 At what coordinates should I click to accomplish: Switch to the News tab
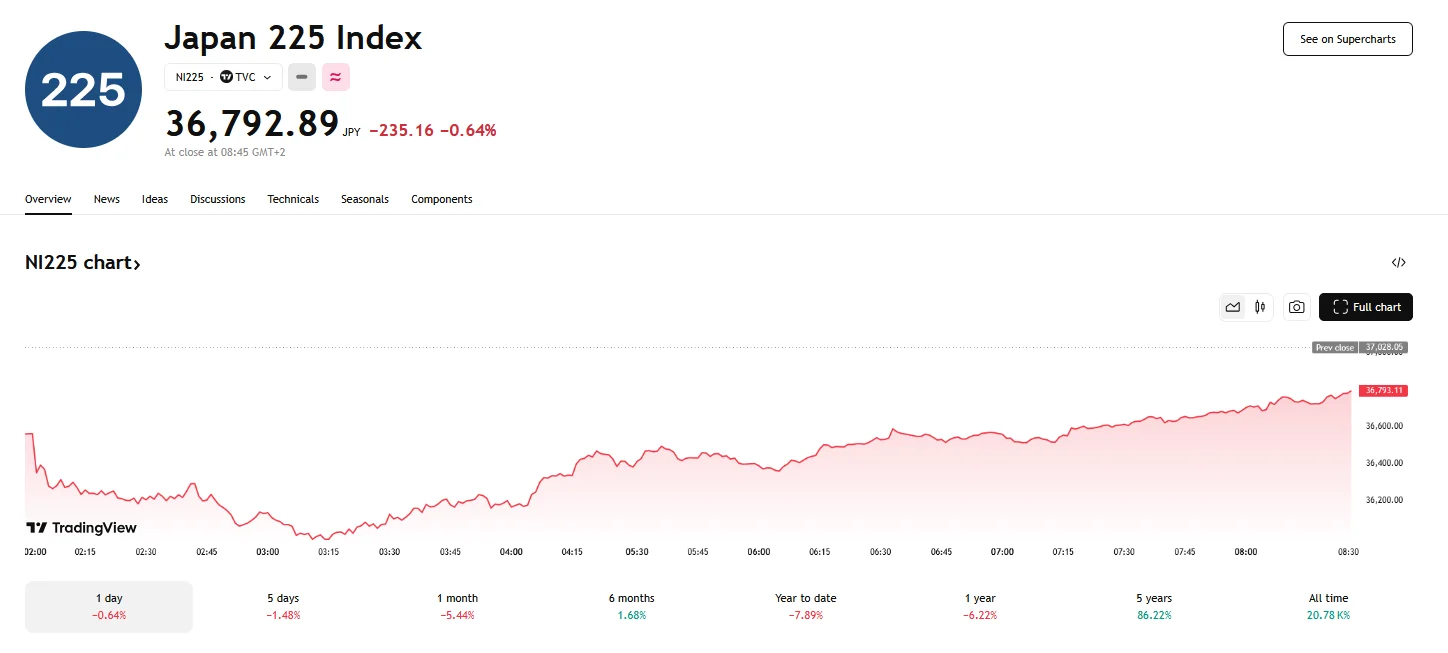pos(106,199)
